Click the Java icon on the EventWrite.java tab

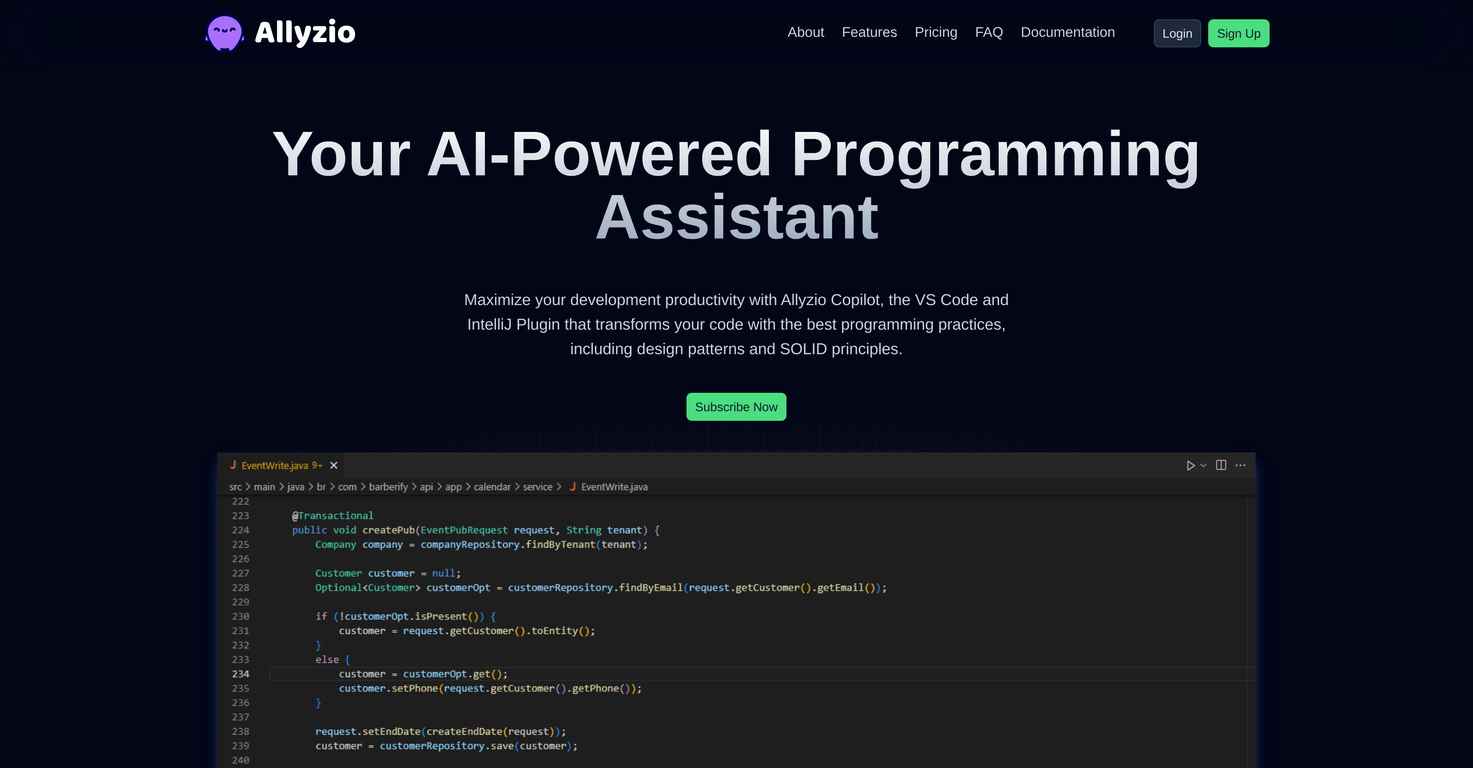point(233,465)
